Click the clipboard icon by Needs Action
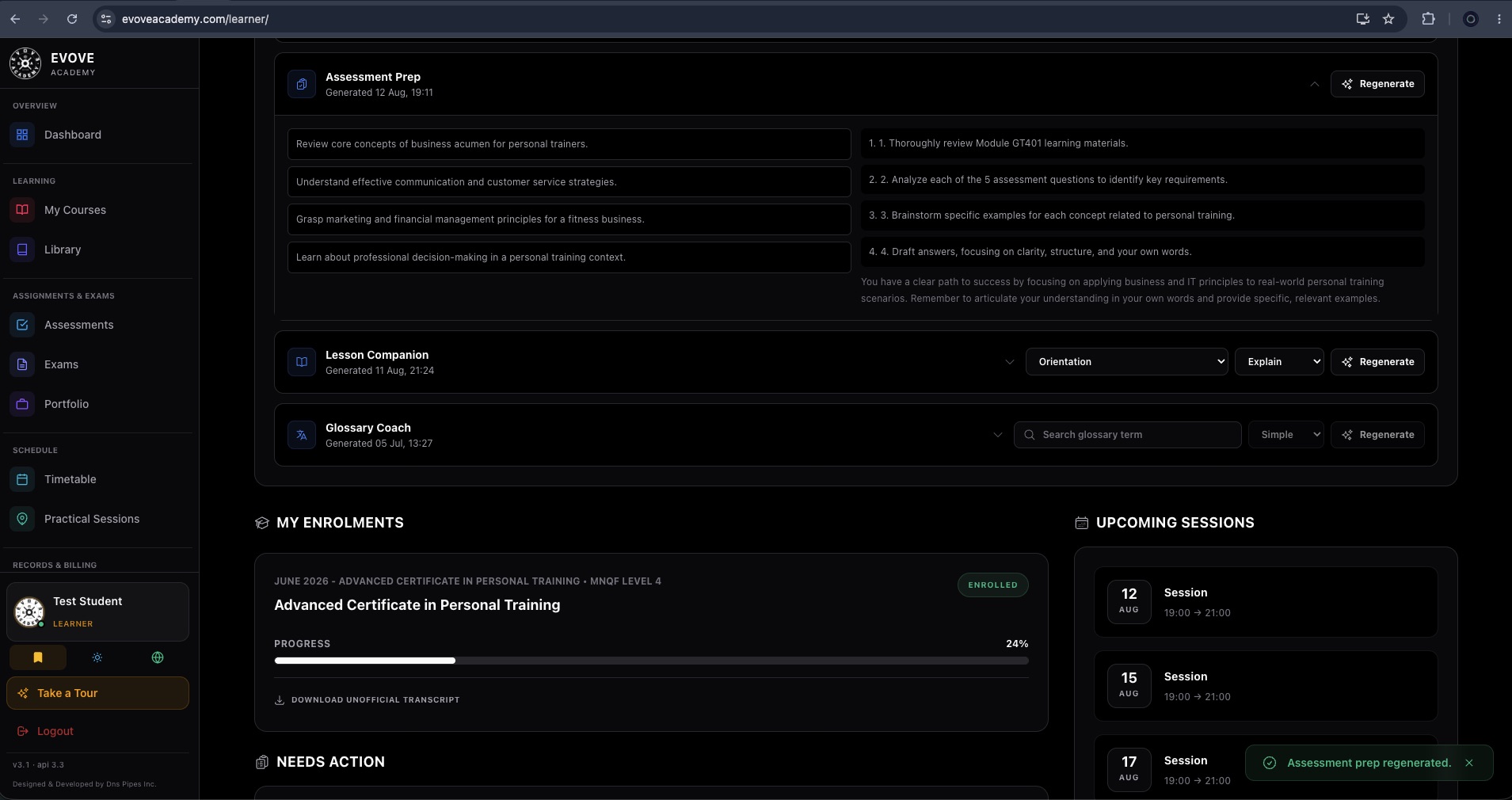 pos(262,762)
